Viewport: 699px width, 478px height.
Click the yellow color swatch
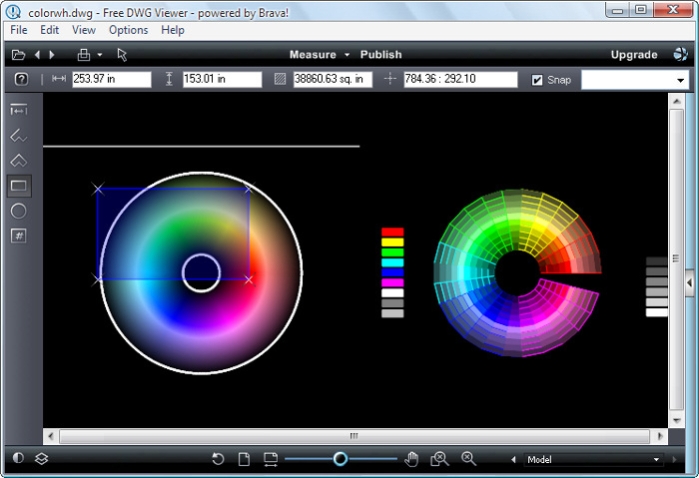[x=392, y=242]
